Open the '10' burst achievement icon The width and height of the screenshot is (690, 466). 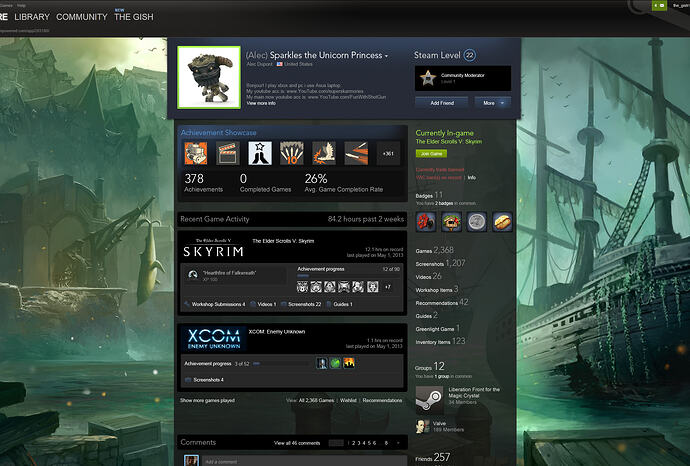click(x=292, y=153)
